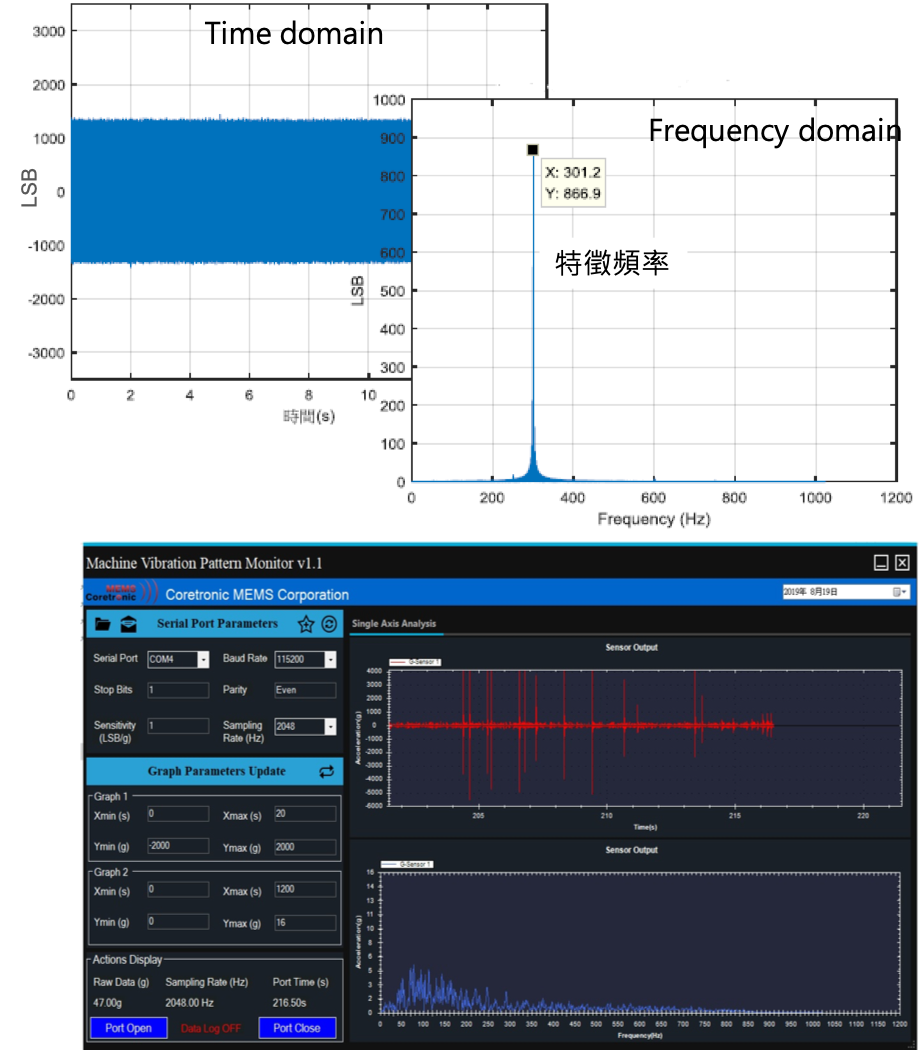
Task: Click the red G-Sensor 1 legend in the Acceleration/Time chart
Action: click(x=415, y=662)
